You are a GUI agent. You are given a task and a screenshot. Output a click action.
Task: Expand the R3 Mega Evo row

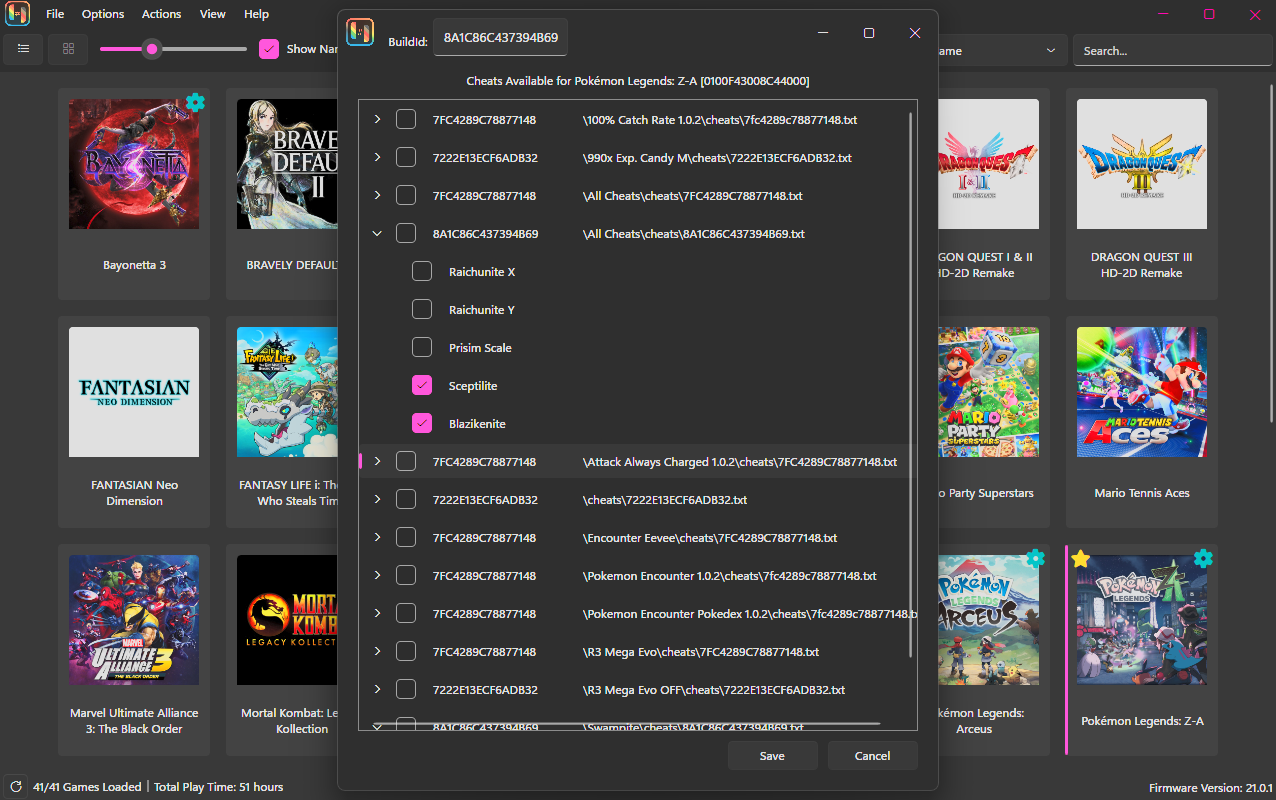[x=377, y=652]
